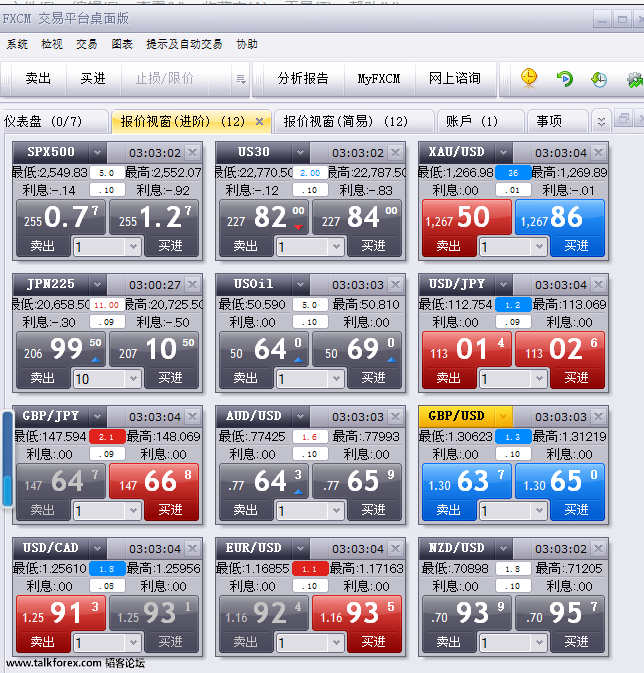Close the XAU/USD quote tile
644x673 pixels.
click(598, 152)
